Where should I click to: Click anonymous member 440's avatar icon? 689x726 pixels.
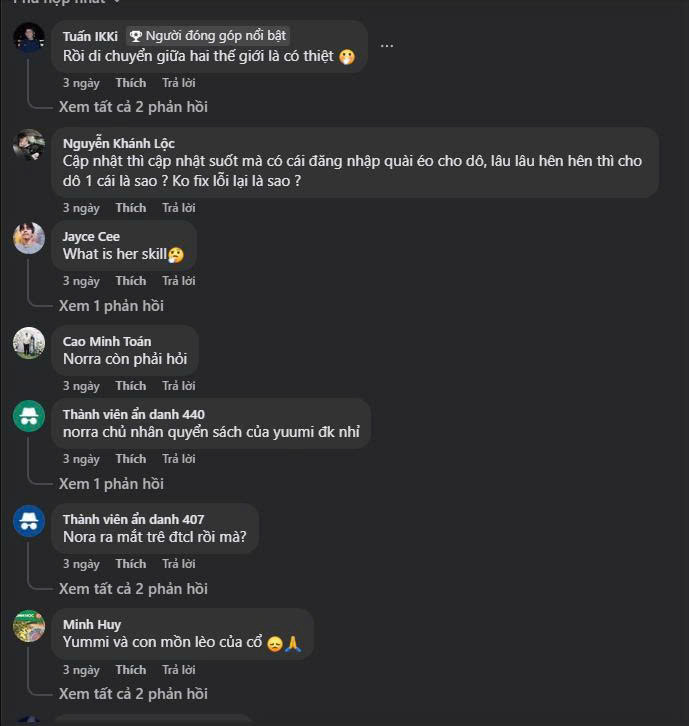29,416
